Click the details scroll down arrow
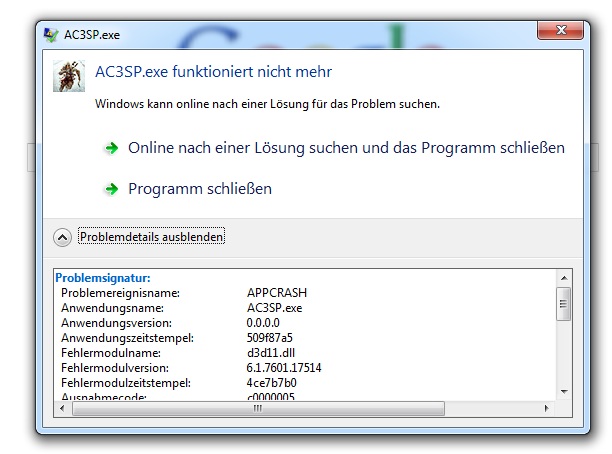This screenshot has width=612, height=454. point(564,392)
